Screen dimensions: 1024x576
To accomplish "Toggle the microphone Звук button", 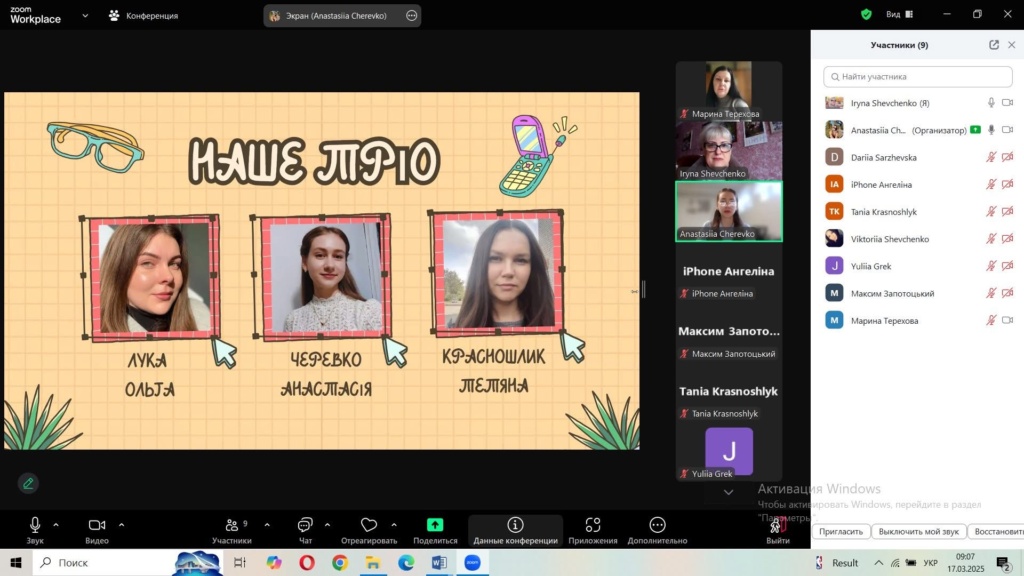I will coord(35,530).
